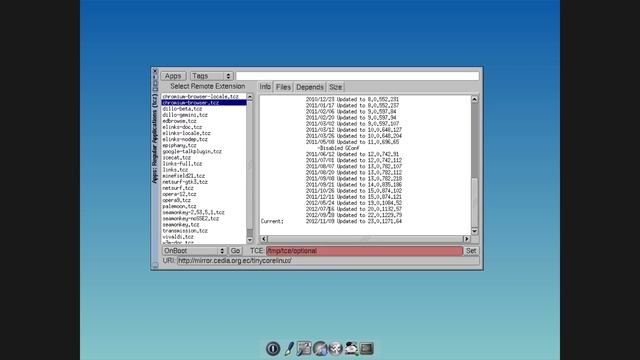640x360 pixels.
Task: Switch to the Info tab
Action: pyautogui.click(x=265, y=87)
